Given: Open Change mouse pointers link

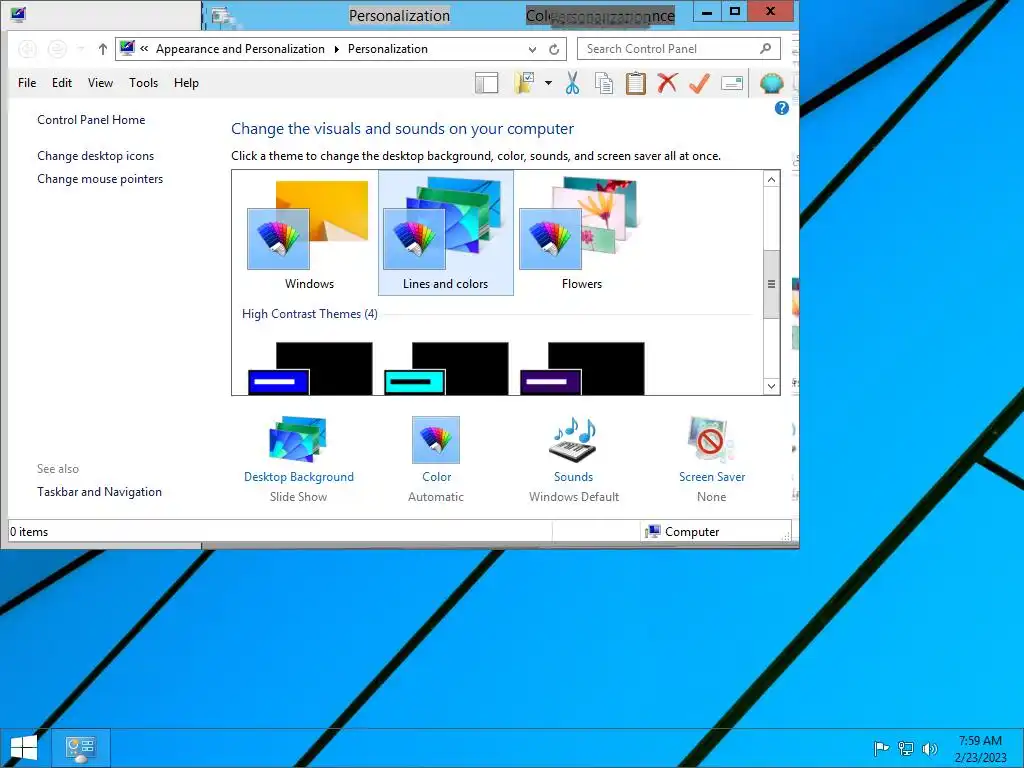Looking at the screenshot, I should (100, 179).
